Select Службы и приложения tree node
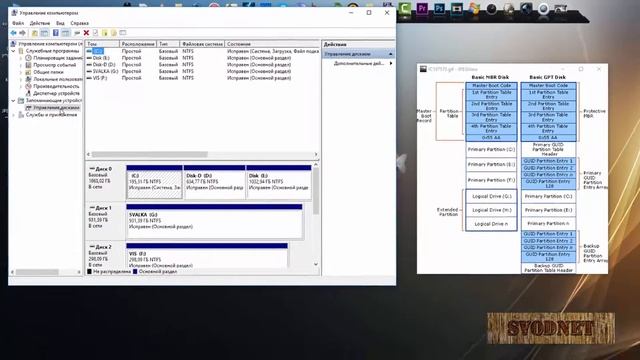 tap(51, 115)
